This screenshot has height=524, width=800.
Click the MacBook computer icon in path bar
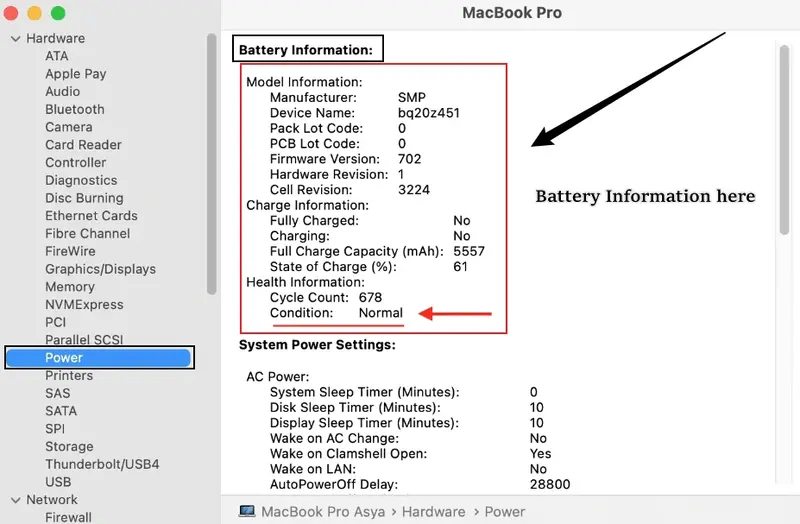(x=247, y=511)
